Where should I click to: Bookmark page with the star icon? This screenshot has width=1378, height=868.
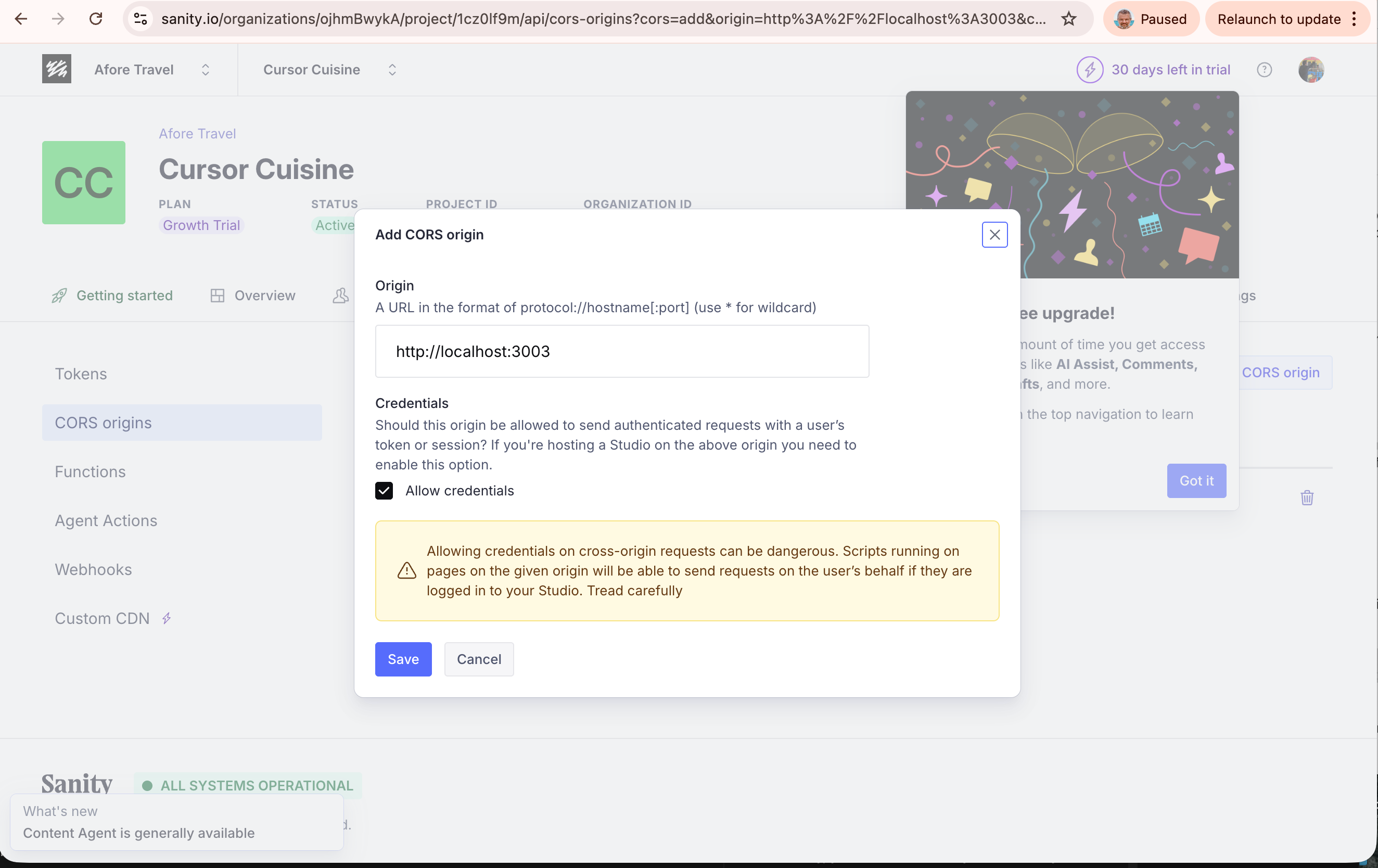(1068, 19)
